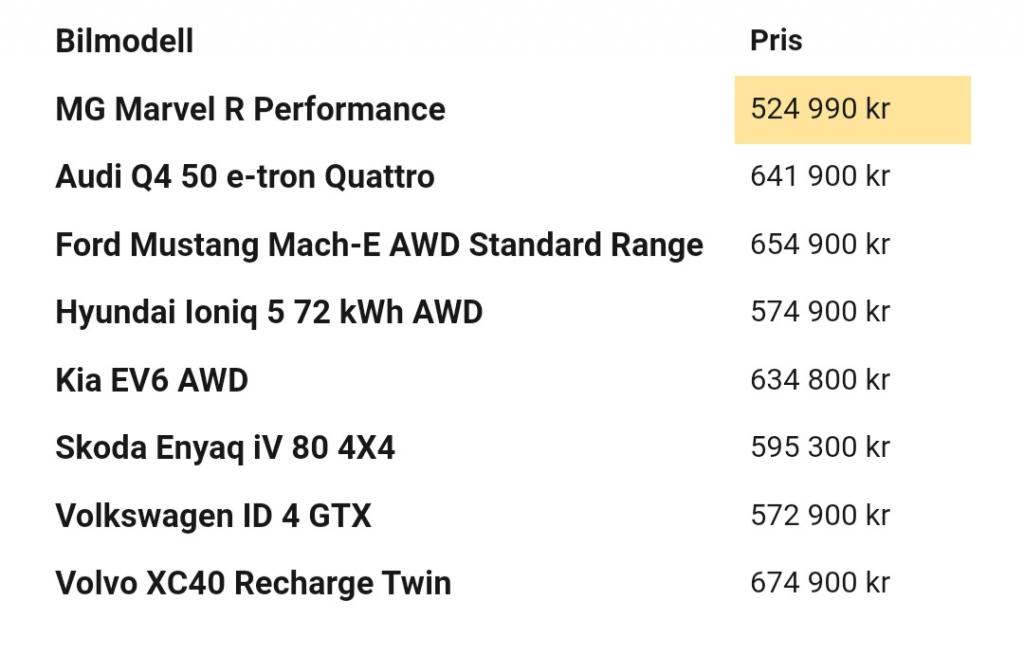Select Volvo XC40 Recharge Twin
This screenshot has height=656, width=1024.
[x=253, y=583]
